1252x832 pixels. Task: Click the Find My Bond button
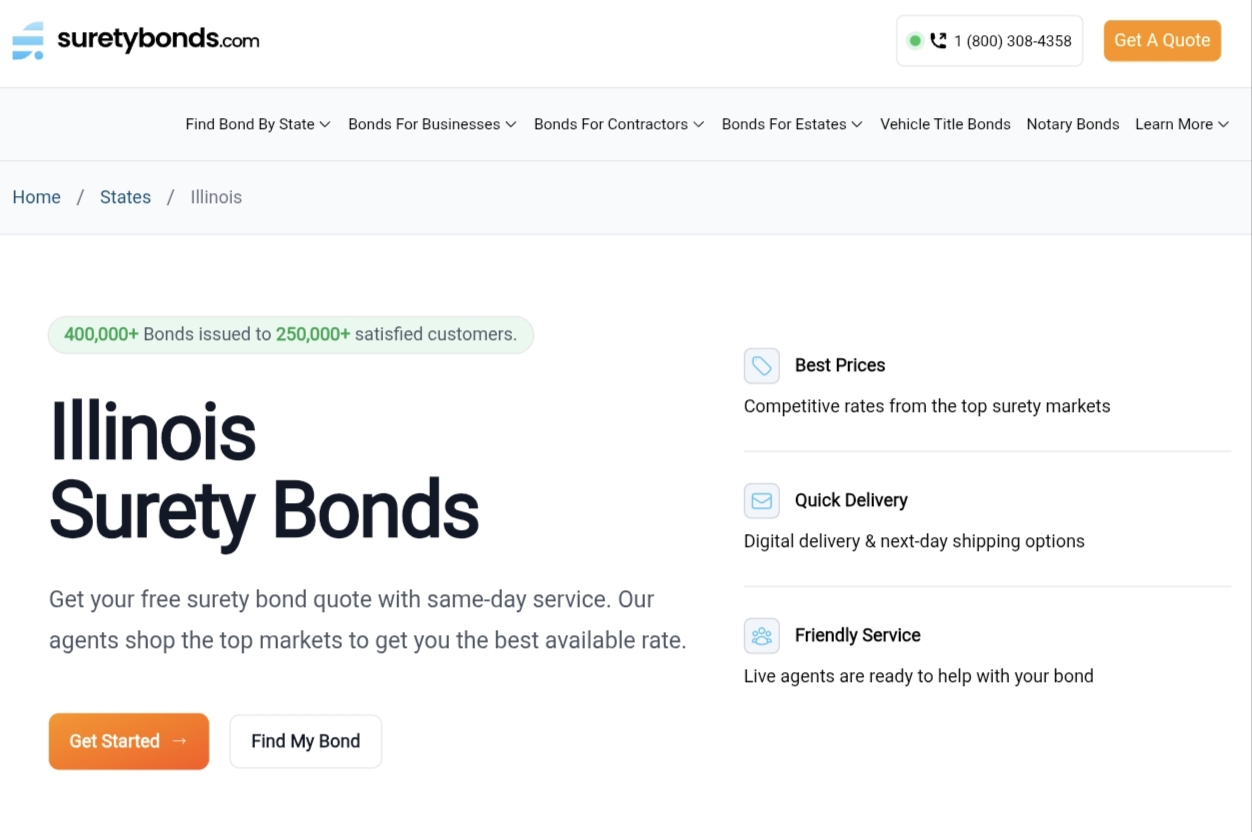click(x=306, y=741)
